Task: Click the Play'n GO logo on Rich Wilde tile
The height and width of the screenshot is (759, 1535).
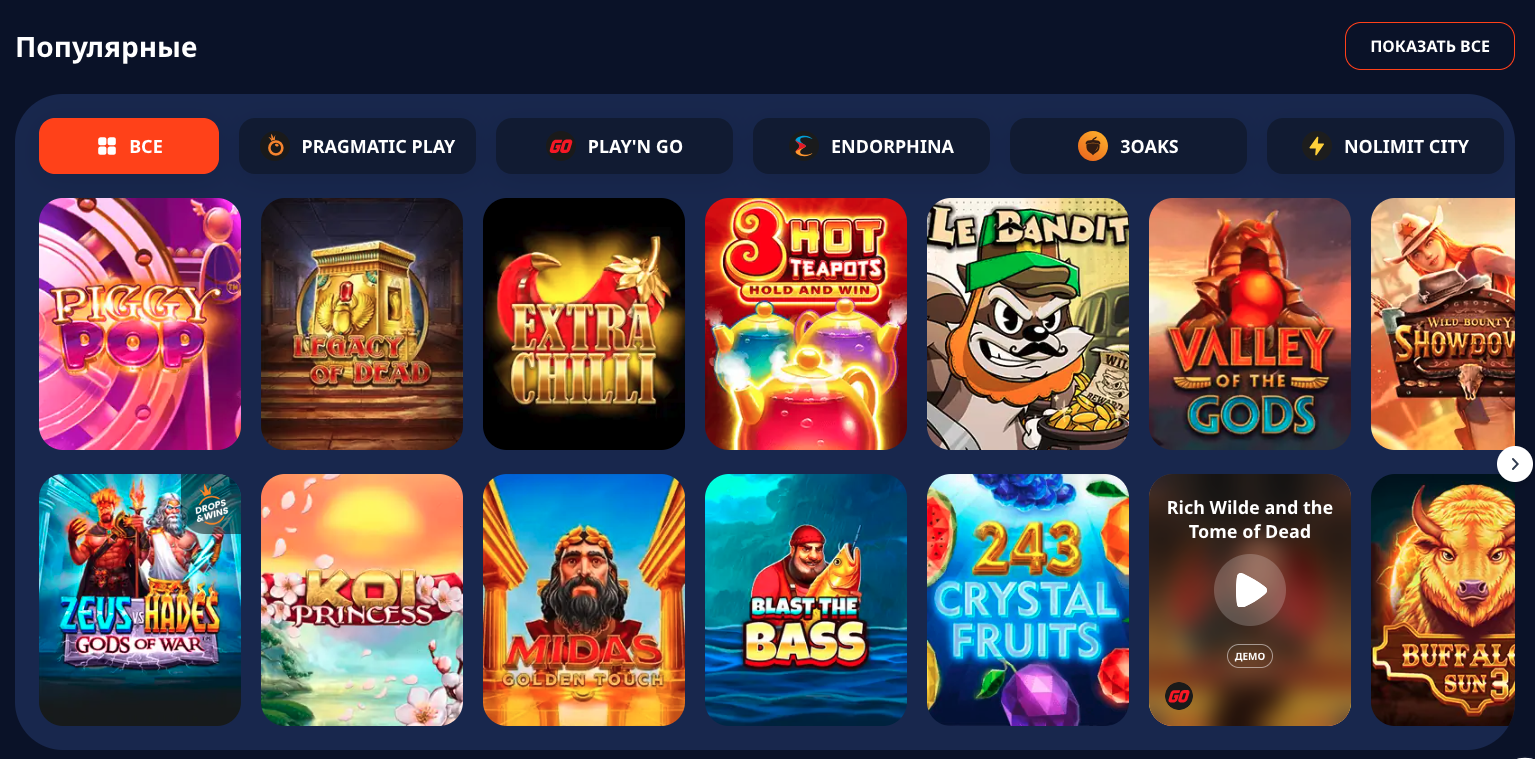Action: [x=1179, y=696]
